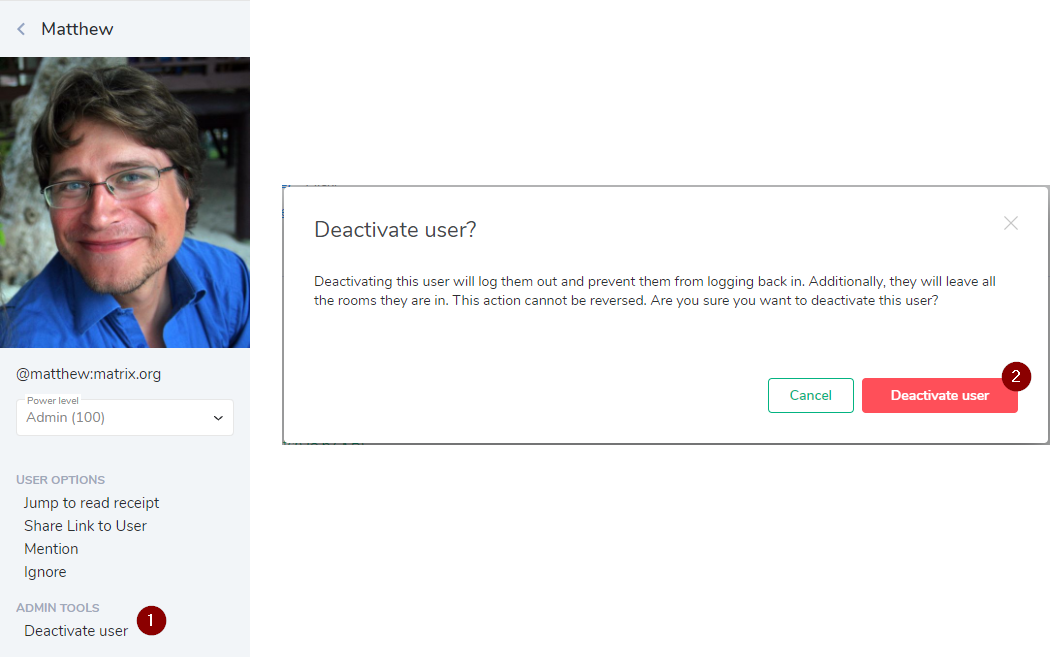Click the USER OPTIONS section heading
This screenshot has width=1050, height=657.
pyautogui.click(x=60, y=479)
